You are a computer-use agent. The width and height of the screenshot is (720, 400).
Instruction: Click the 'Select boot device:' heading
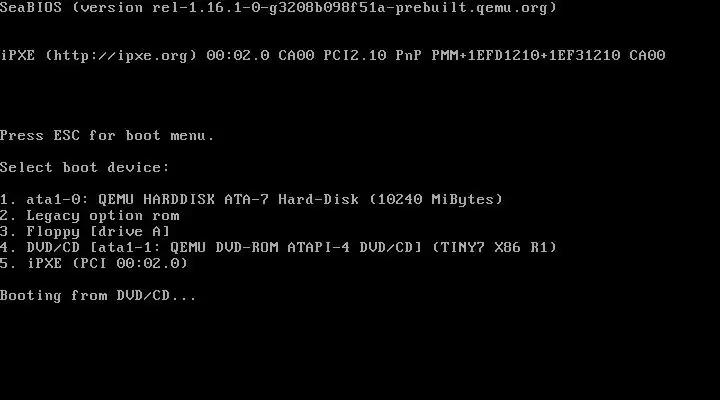coord(84,168)
